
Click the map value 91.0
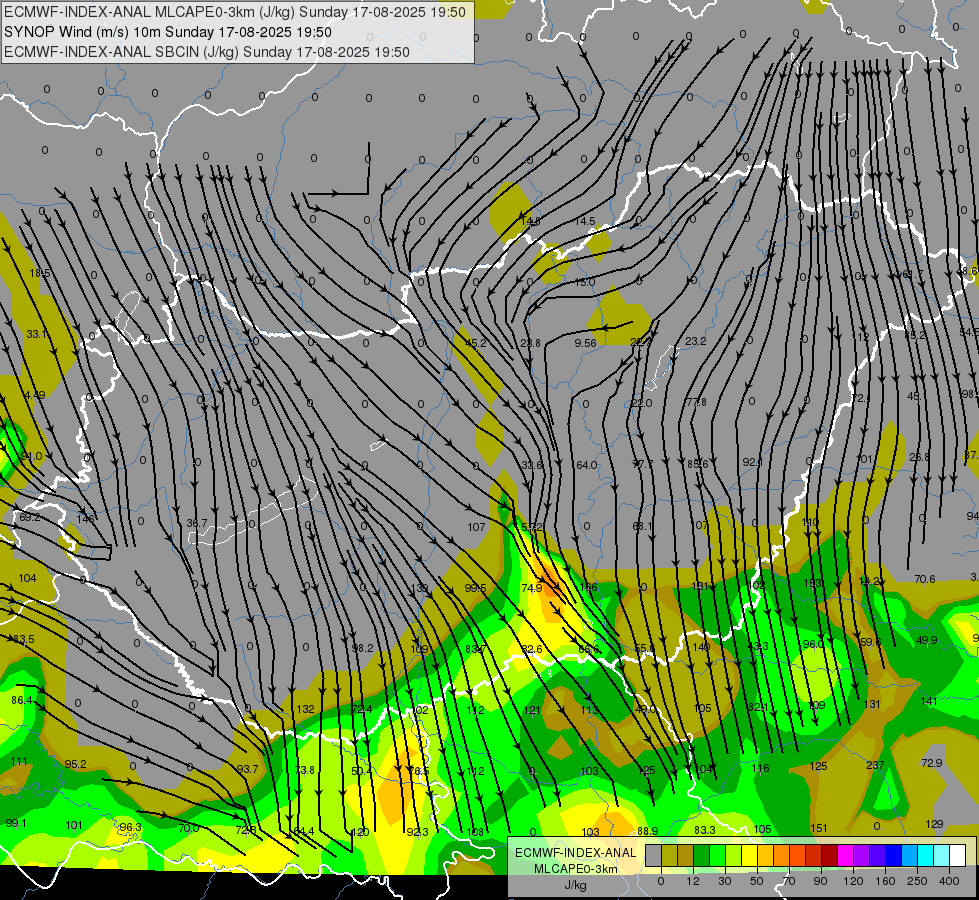coord(31,457)
